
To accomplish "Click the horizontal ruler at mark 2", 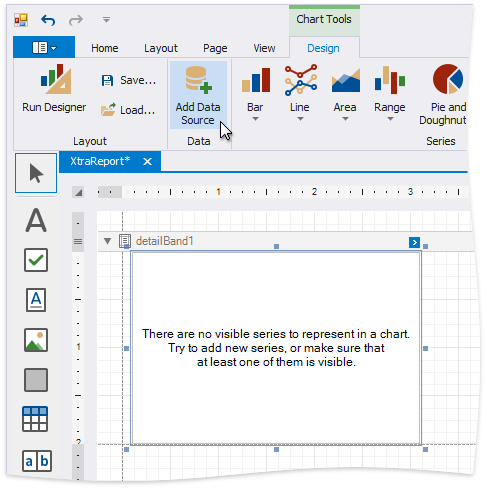I will click(x=314, y=192).
